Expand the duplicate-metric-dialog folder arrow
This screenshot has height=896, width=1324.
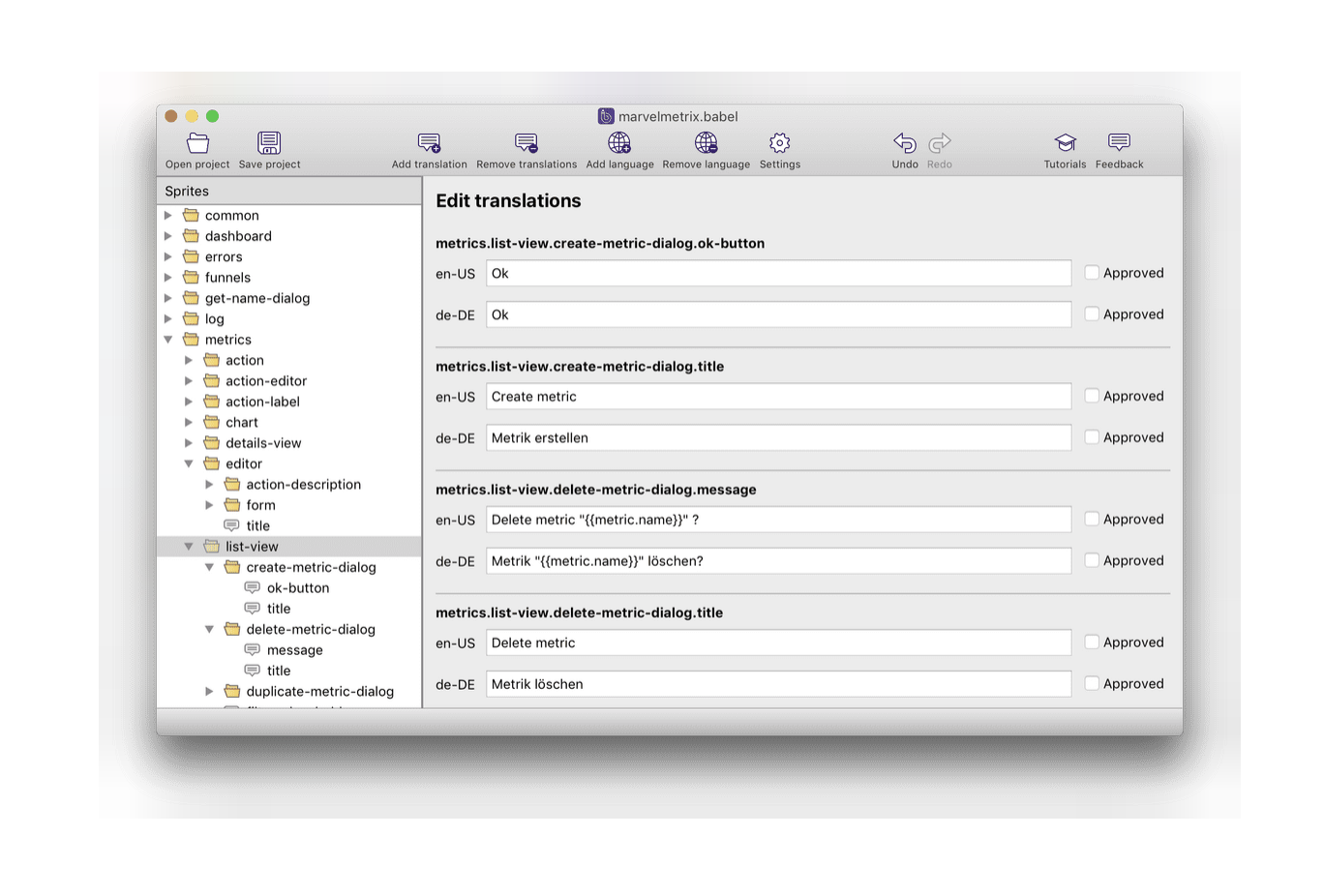pyautogui.click(x=209, y=691)
